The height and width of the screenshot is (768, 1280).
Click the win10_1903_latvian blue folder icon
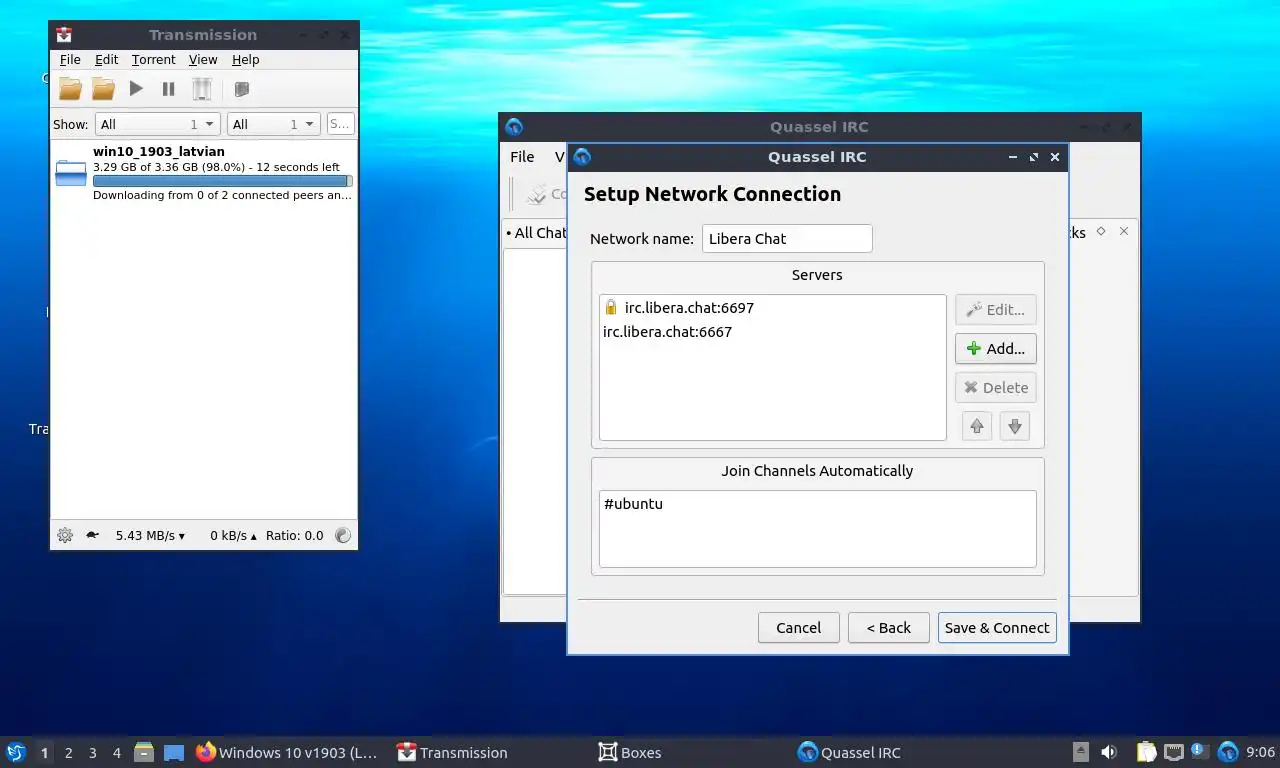(71, 173)
